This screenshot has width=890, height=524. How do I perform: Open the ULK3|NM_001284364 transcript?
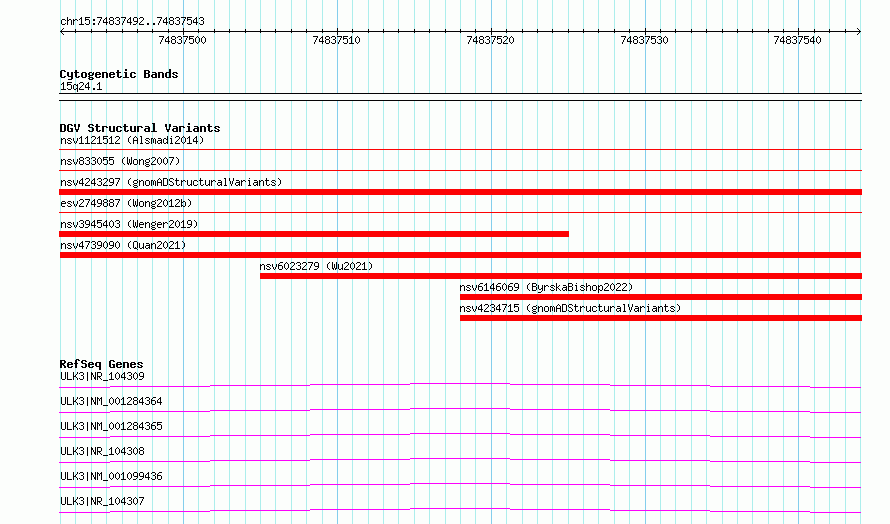coord(111,401)
